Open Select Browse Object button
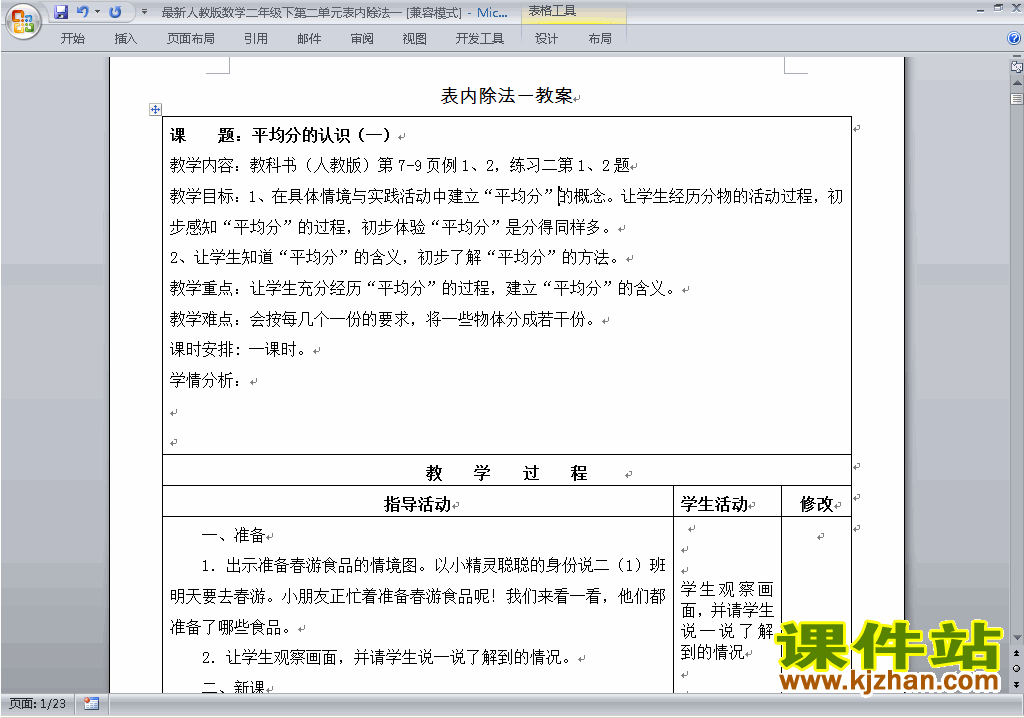 pos(1017,668)
